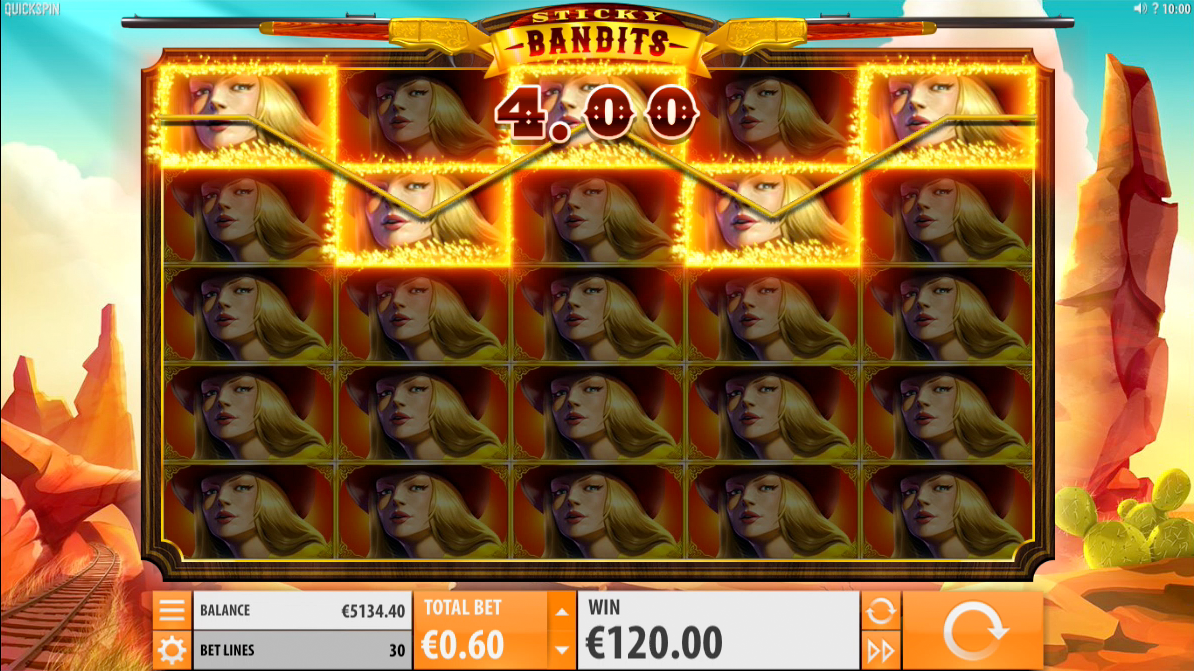Click the Sticky Bandits logo banner
Viewport: 1194px width, 671px height.
[598, 36]
